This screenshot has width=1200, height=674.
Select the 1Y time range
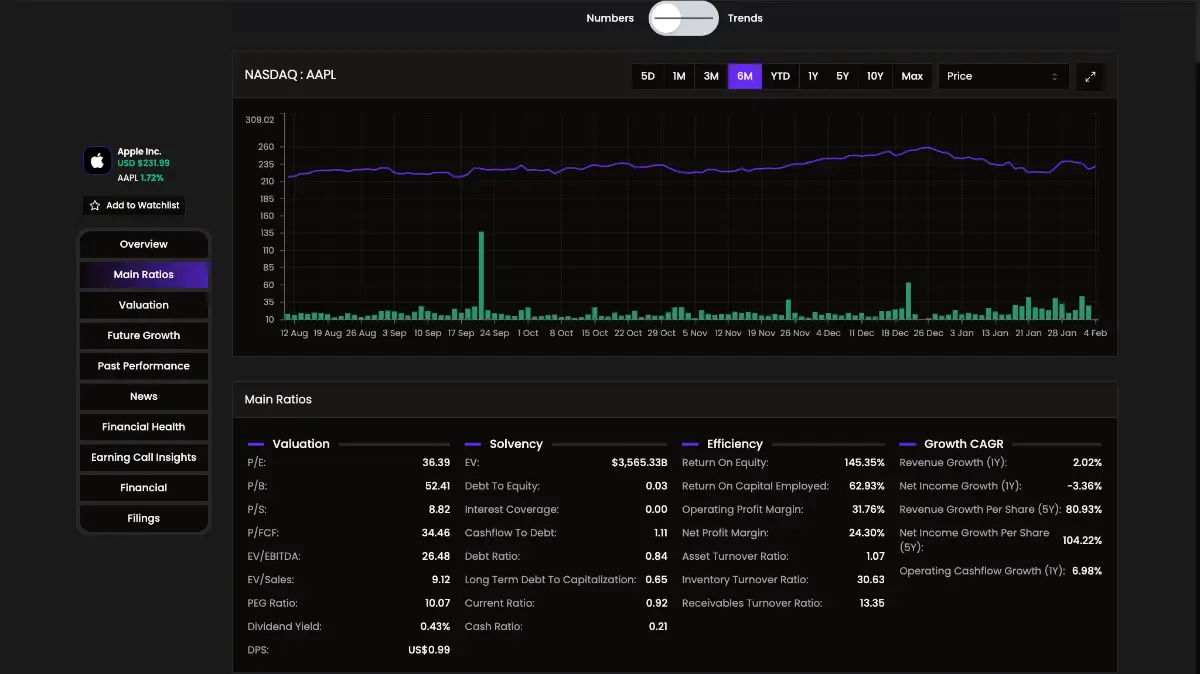[813, 76]
